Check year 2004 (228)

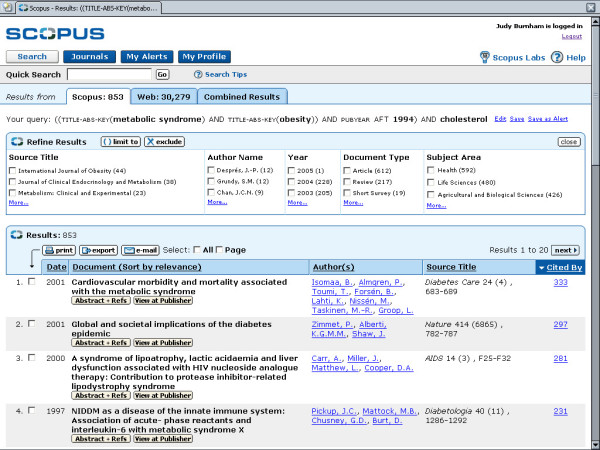[292, 182]
